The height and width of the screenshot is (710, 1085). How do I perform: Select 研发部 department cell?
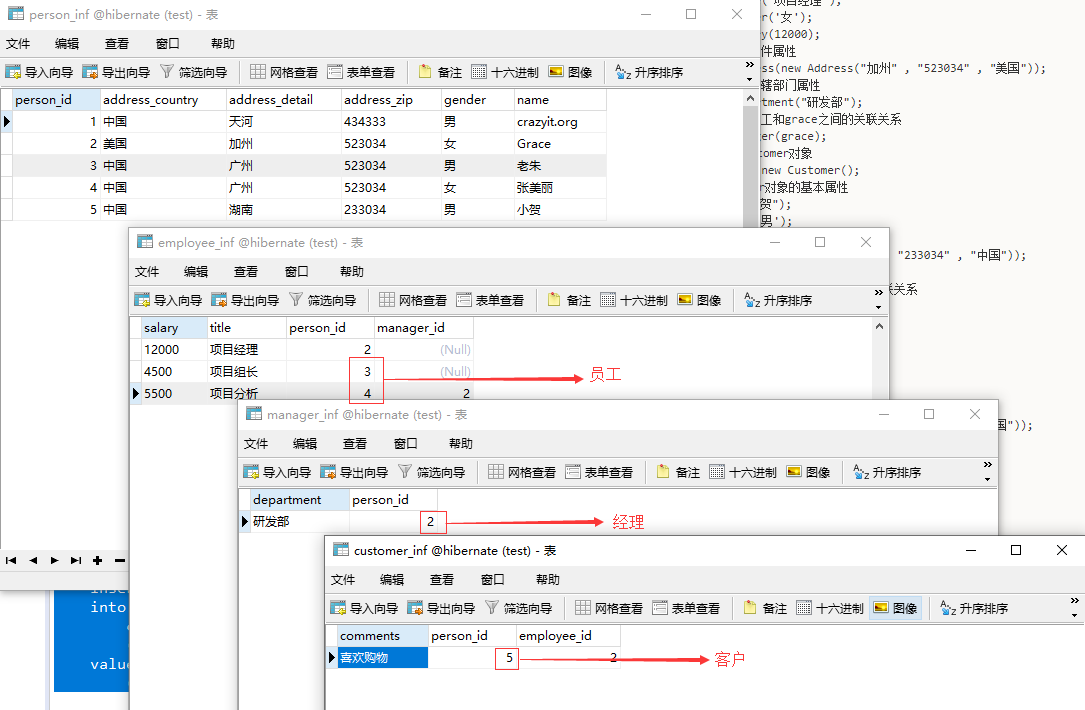point(300,521)
